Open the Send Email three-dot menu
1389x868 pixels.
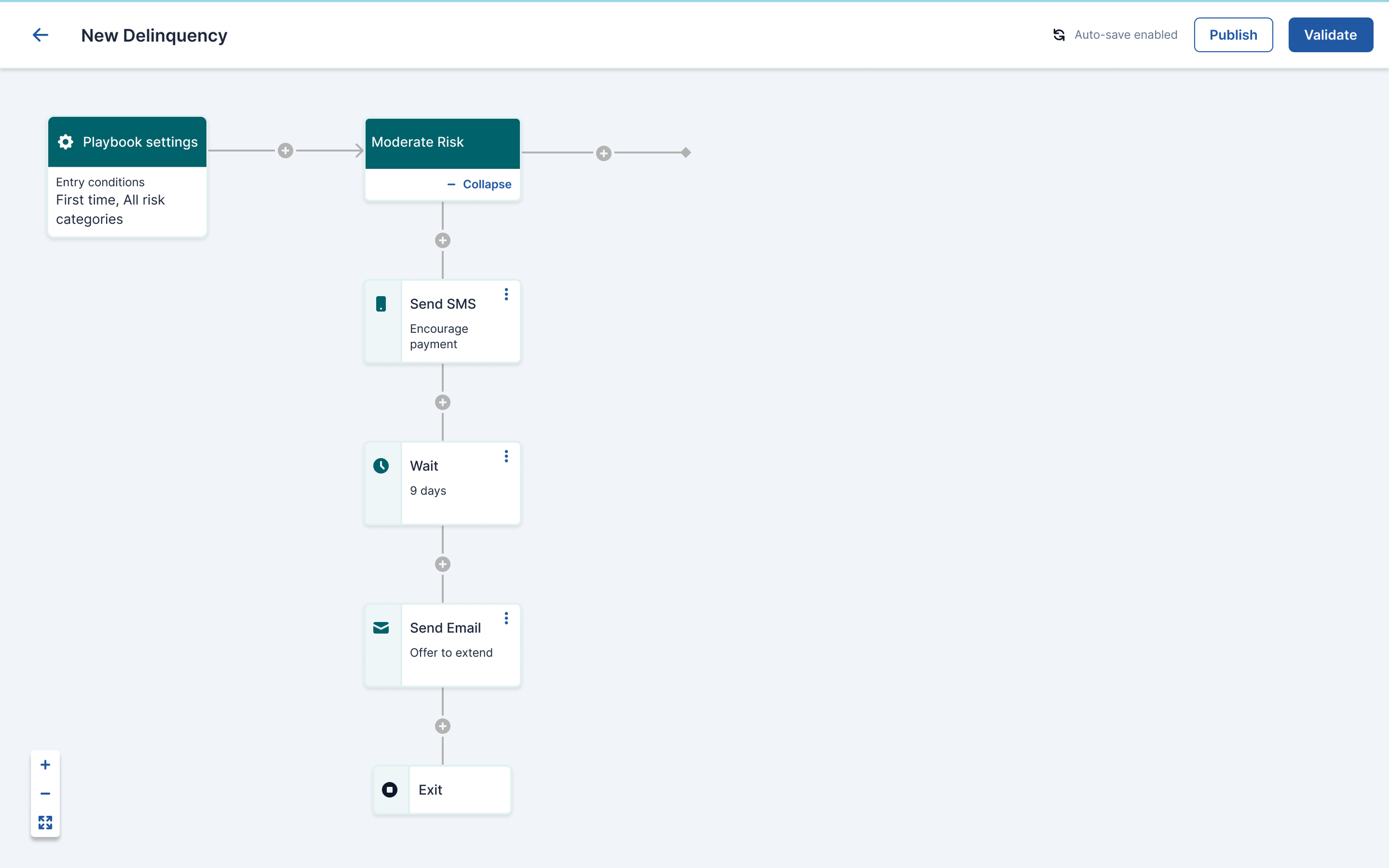click(506, 618)
